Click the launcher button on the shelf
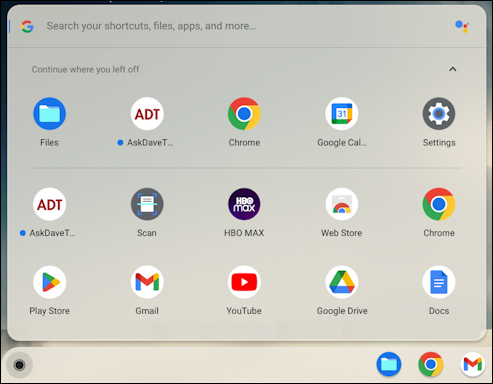Screen dimensions: 493x384 pos(19,365)
